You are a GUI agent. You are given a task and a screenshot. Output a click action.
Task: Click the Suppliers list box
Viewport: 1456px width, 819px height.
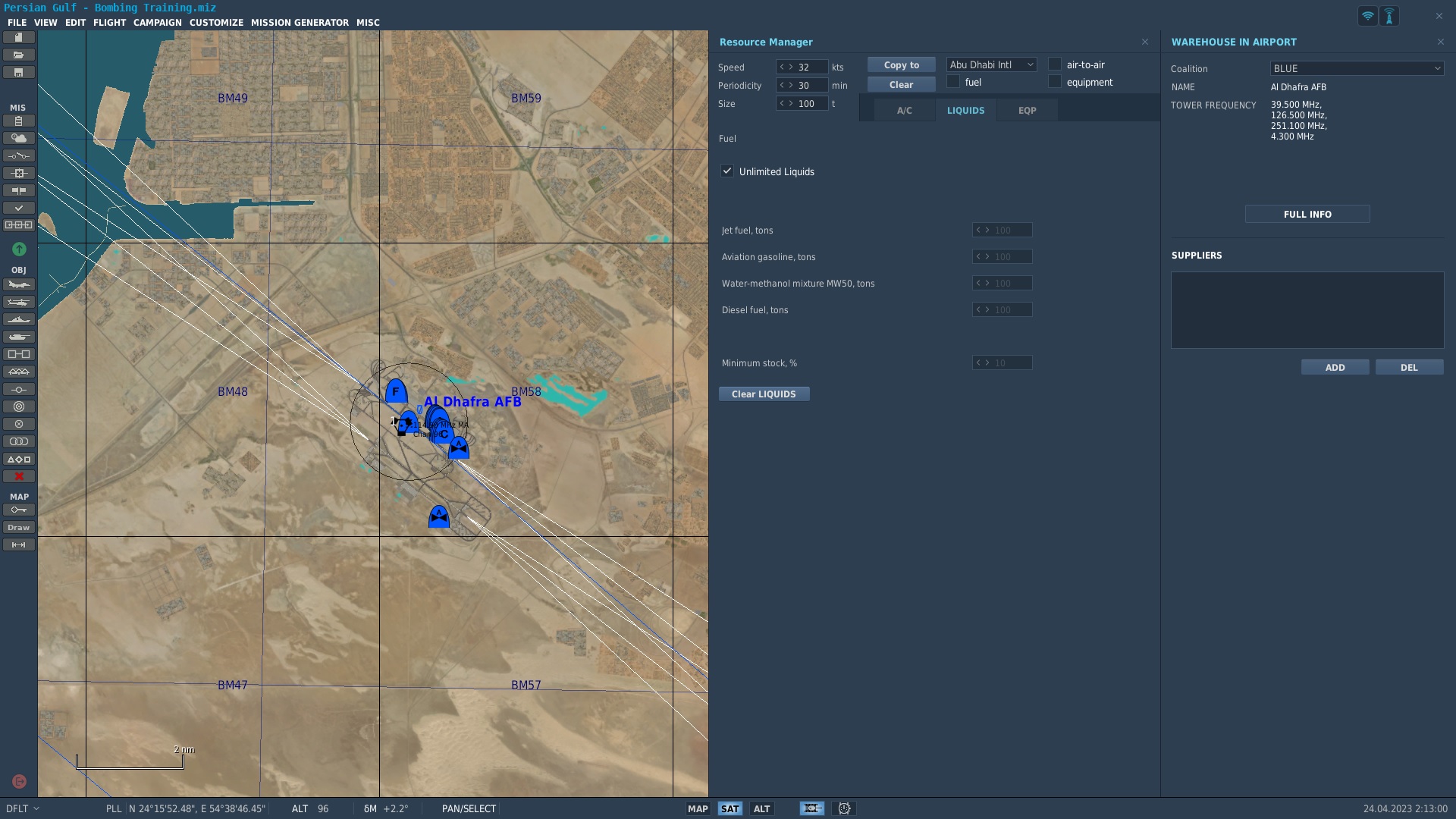1307,310
